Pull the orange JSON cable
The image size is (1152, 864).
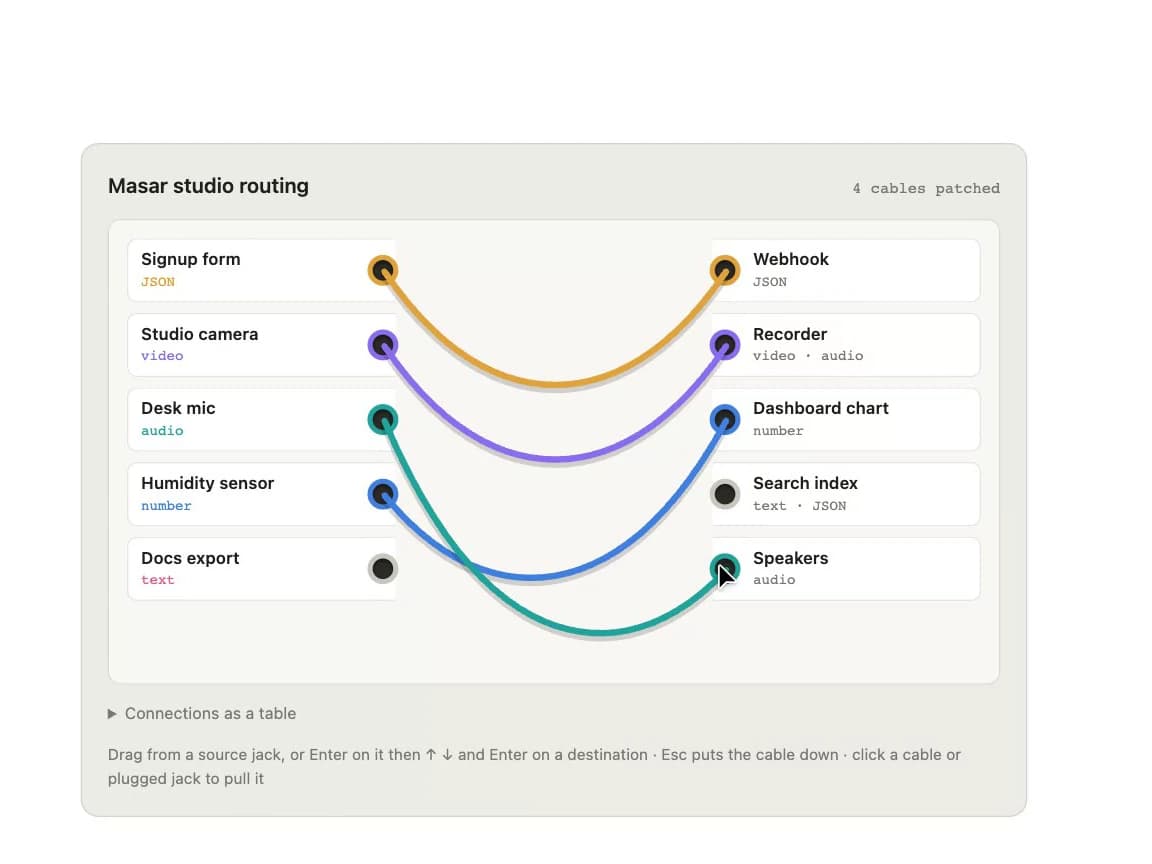click(x=555, y=384)
